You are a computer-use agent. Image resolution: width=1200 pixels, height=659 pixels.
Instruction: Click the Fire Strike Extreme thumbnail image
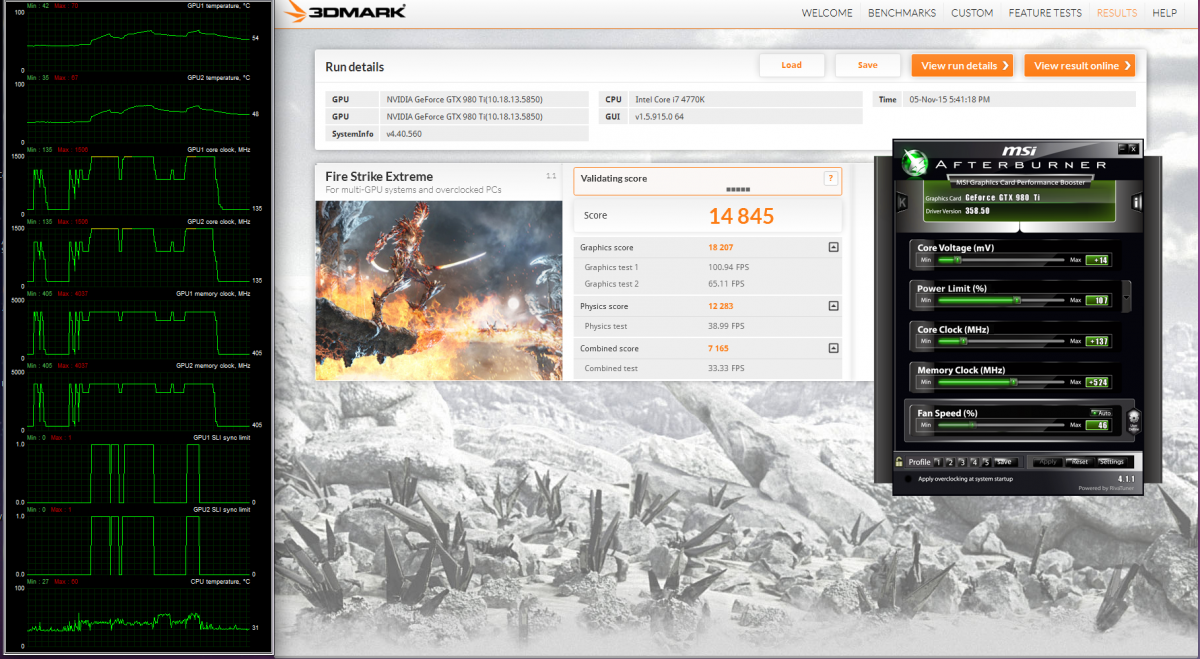438,290
